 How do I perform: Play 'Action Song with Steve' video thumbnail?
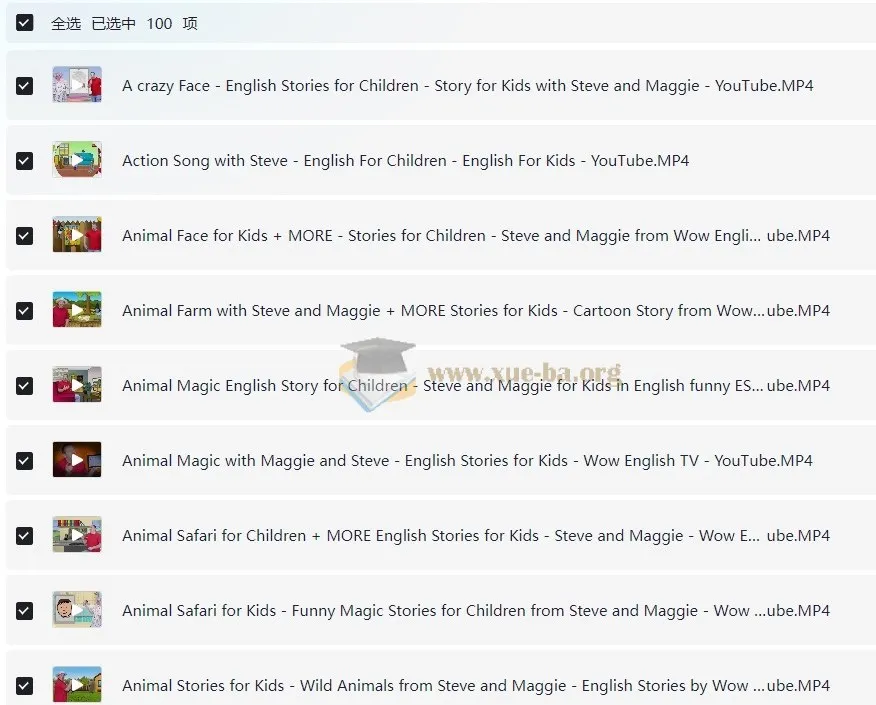(77, 160)
